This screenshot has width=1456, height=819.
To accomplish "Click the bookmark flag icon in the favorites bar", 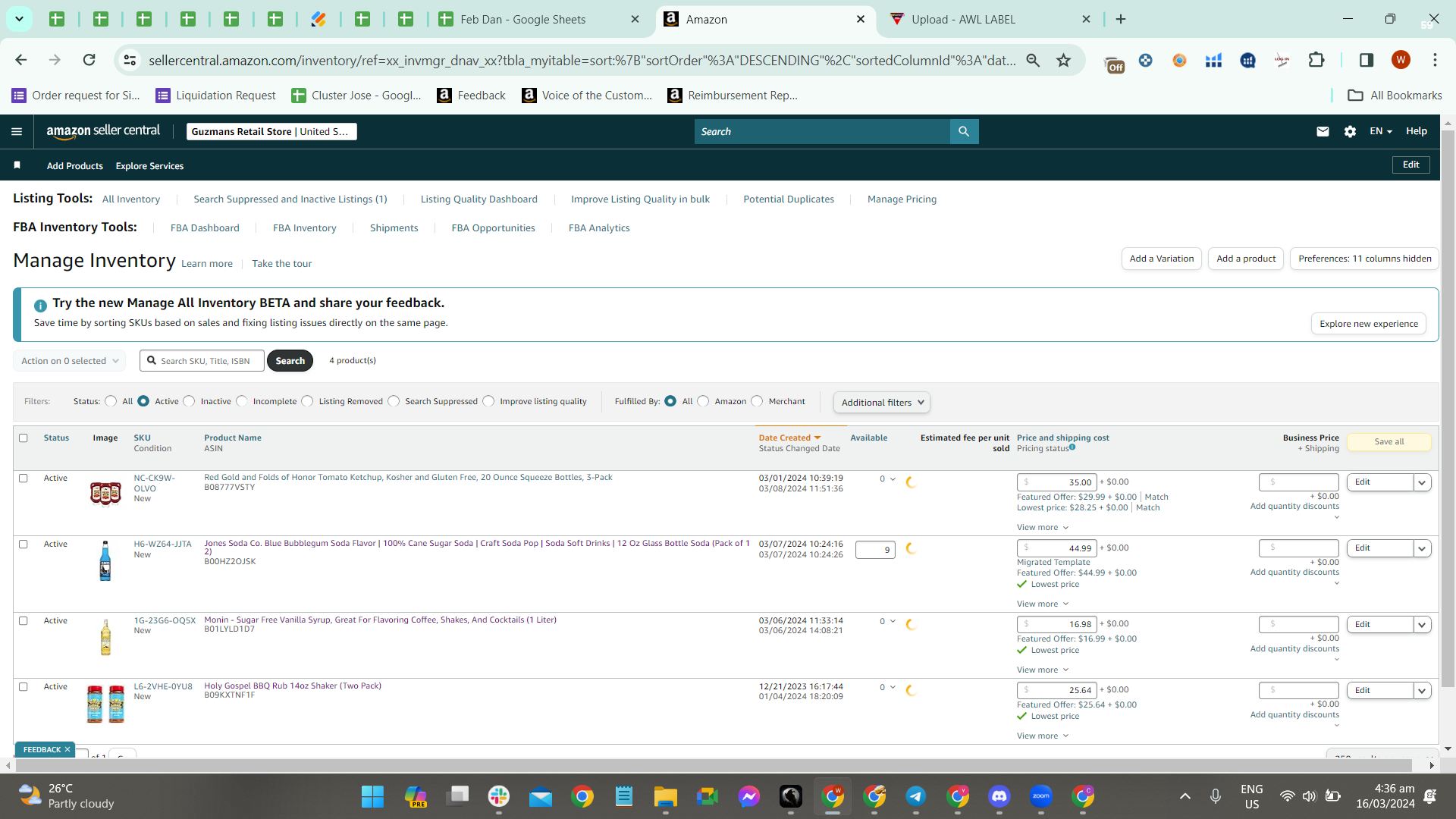I will click(17, 165).
